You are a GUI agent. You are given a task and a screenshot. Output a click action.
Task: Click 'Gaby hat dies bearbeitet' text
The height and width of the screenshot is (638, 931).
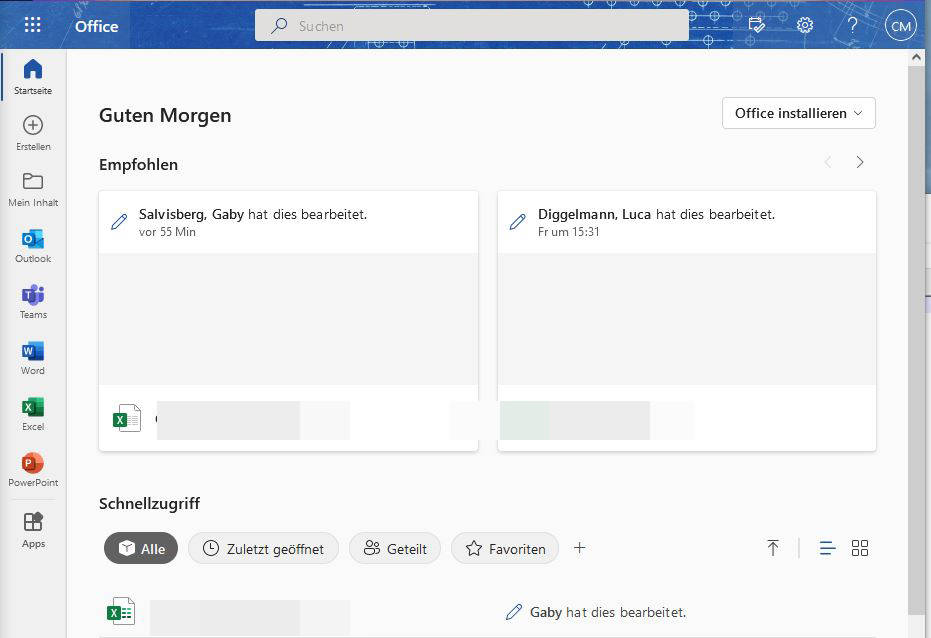tap(608, 612)
